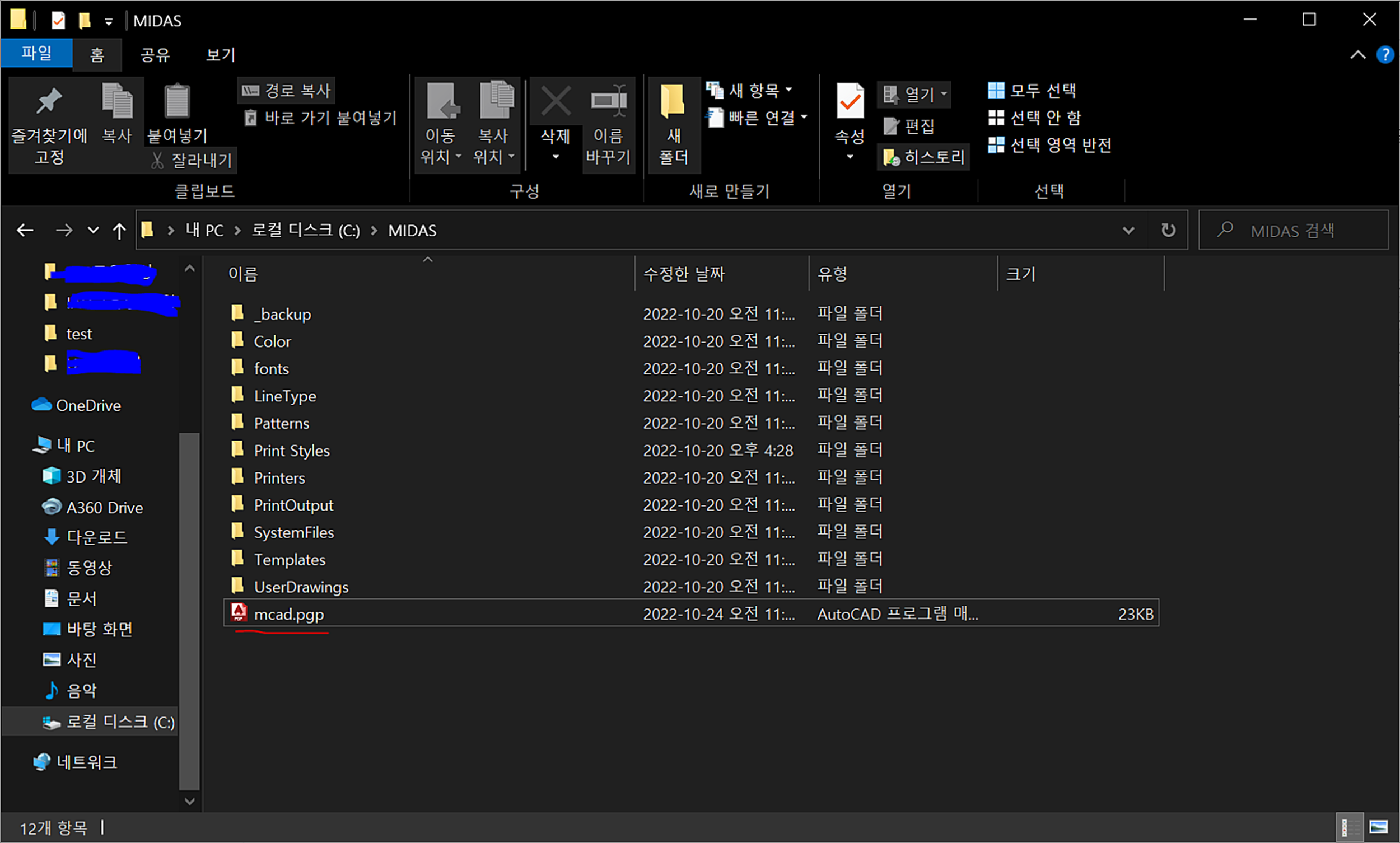This screenshot has width=1400, height=843.
Task: Click the Paste (붙여넣기) clipboard icon
Action: pyautogui.click(x=177, y=101)
